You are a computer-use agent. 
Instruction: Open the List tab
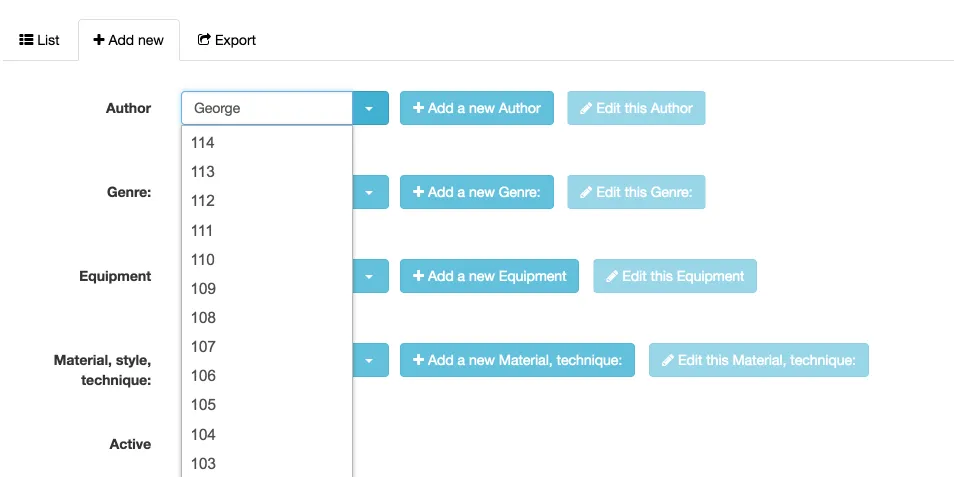coord(40,40)
